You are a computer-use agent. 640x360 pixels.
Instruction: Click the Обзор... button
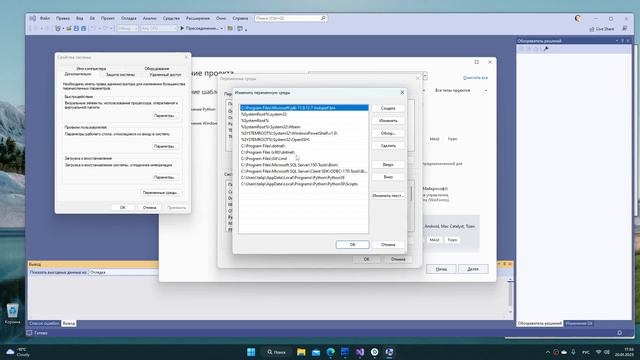pyautogui.click(x=388, y=133)
